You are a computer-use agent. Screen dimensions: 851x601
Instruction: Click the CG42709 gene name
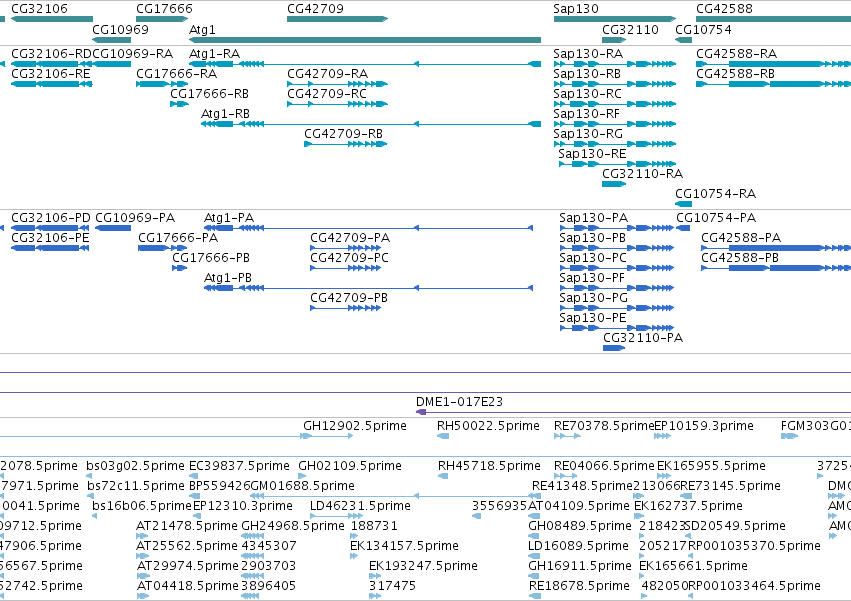point(315,9)
